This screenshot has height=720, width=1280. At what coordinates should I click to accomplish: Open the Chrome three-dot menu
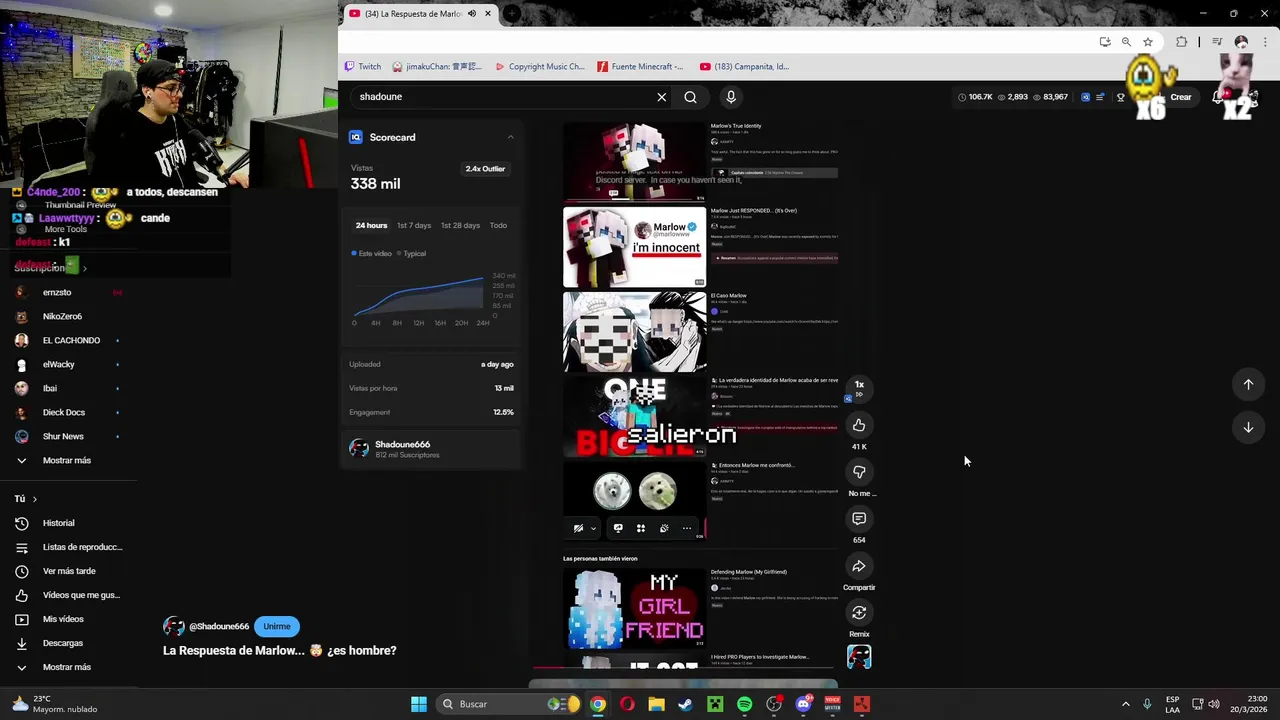(1263, 42)
